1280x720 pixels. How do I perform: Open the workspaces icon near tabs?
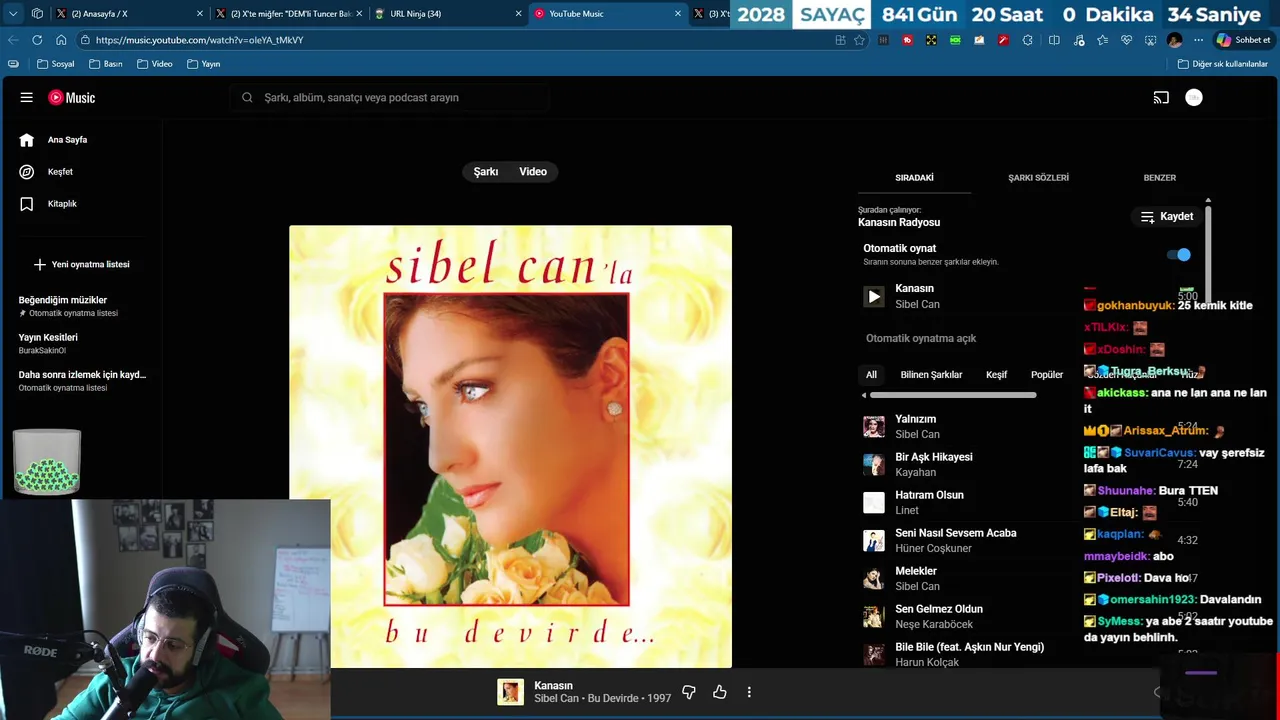pos(37,14)
